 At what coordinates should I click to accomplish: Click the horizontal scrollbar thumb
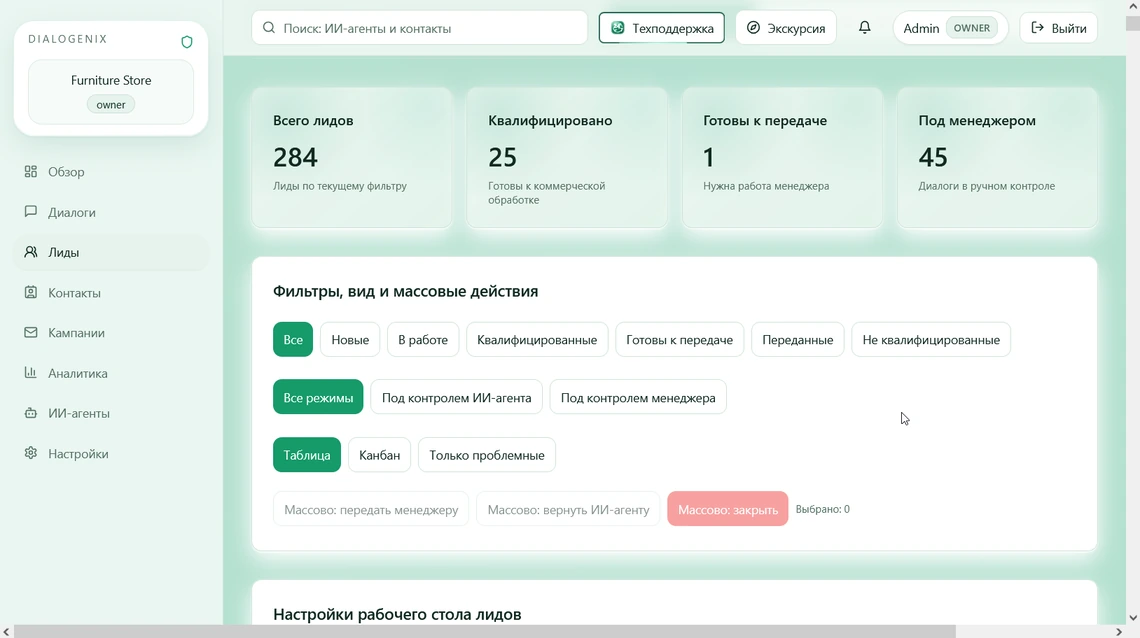point(484,631)
